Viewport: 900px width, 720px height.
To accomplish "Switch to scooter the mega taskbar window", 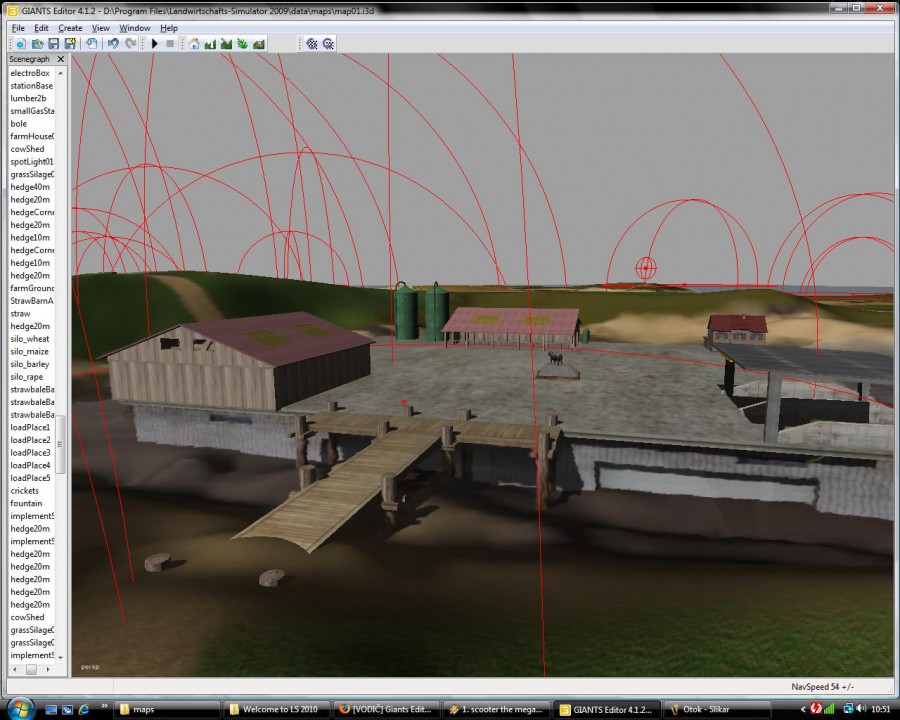I will [x=497, y=710].
